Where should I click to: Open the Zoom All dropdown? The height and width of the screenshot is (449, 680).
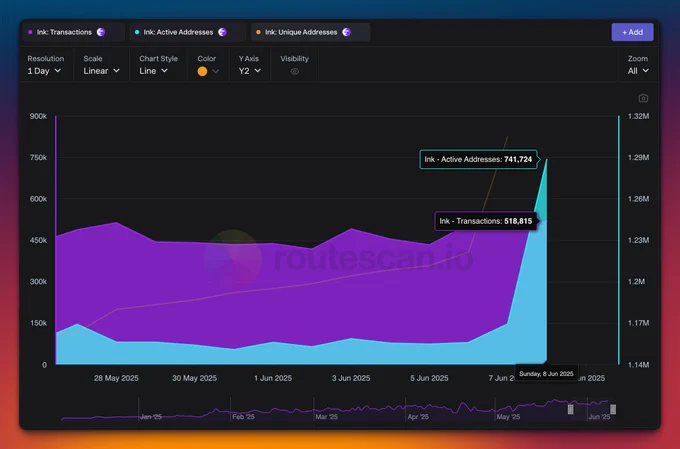(x=638, y=71)
